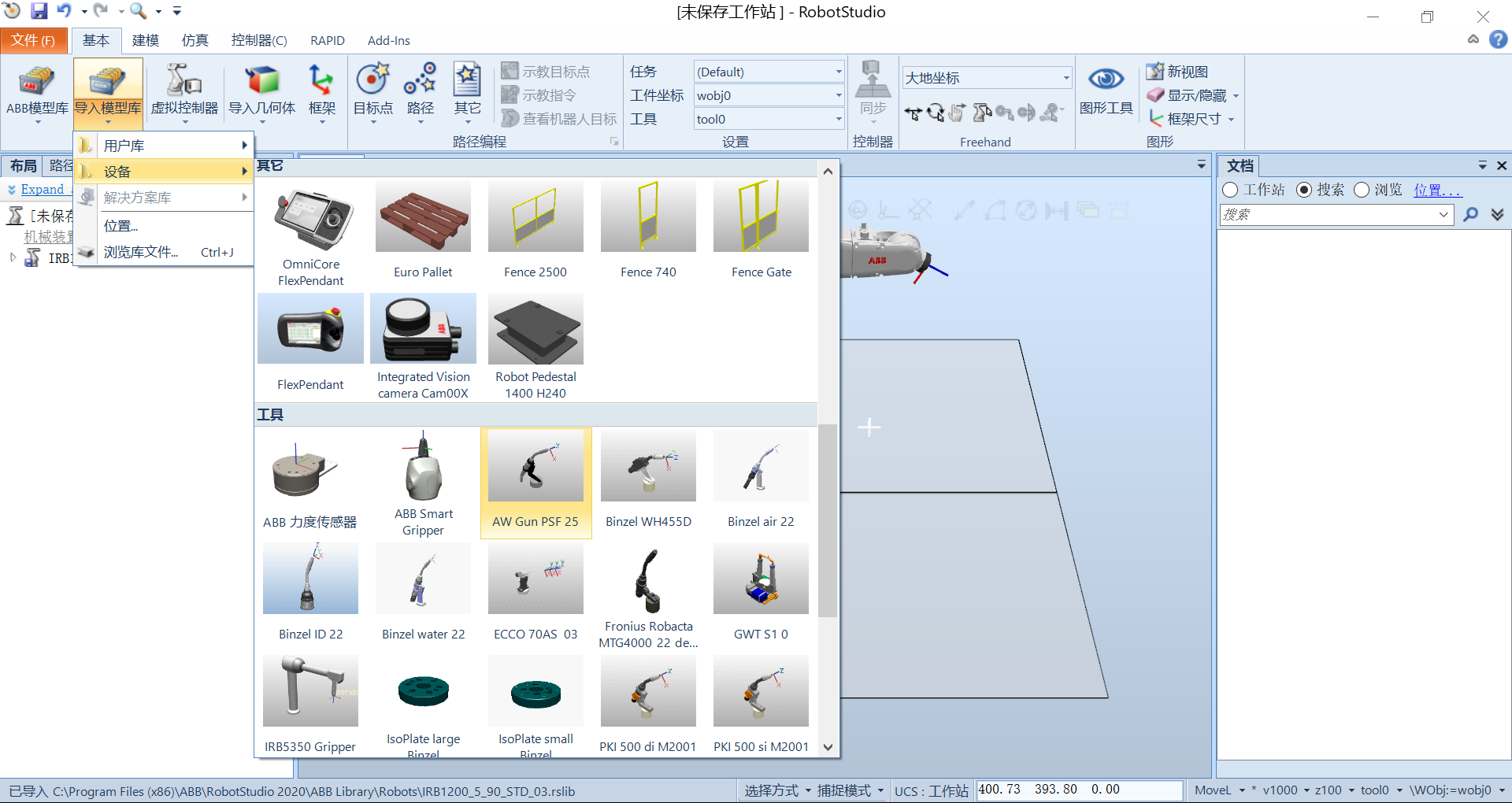Open the ABB模型库 gallery

click(x=37, y=92)
